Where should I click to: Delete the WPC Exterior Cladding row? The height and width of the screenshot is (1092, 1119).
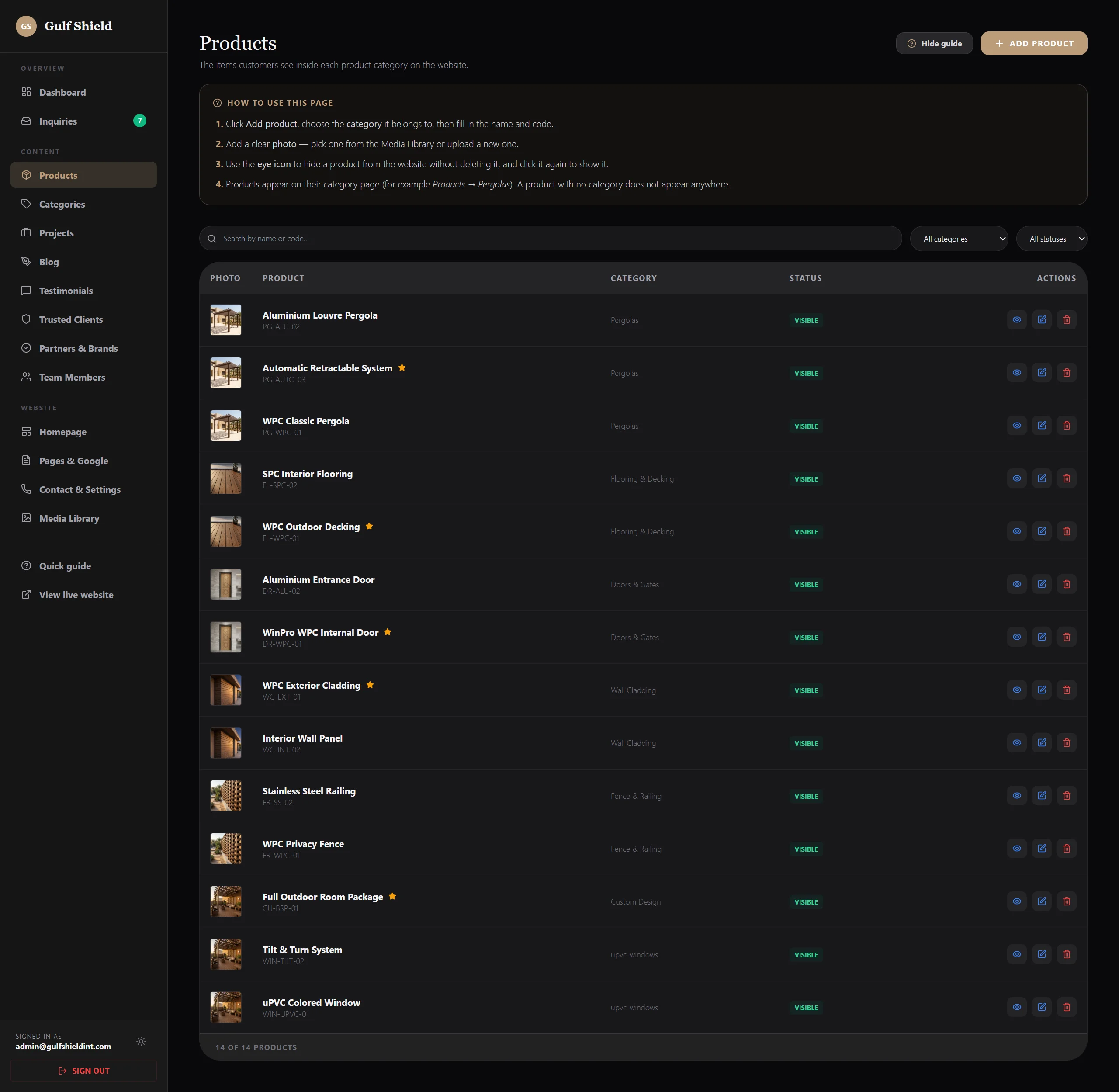1066,690
